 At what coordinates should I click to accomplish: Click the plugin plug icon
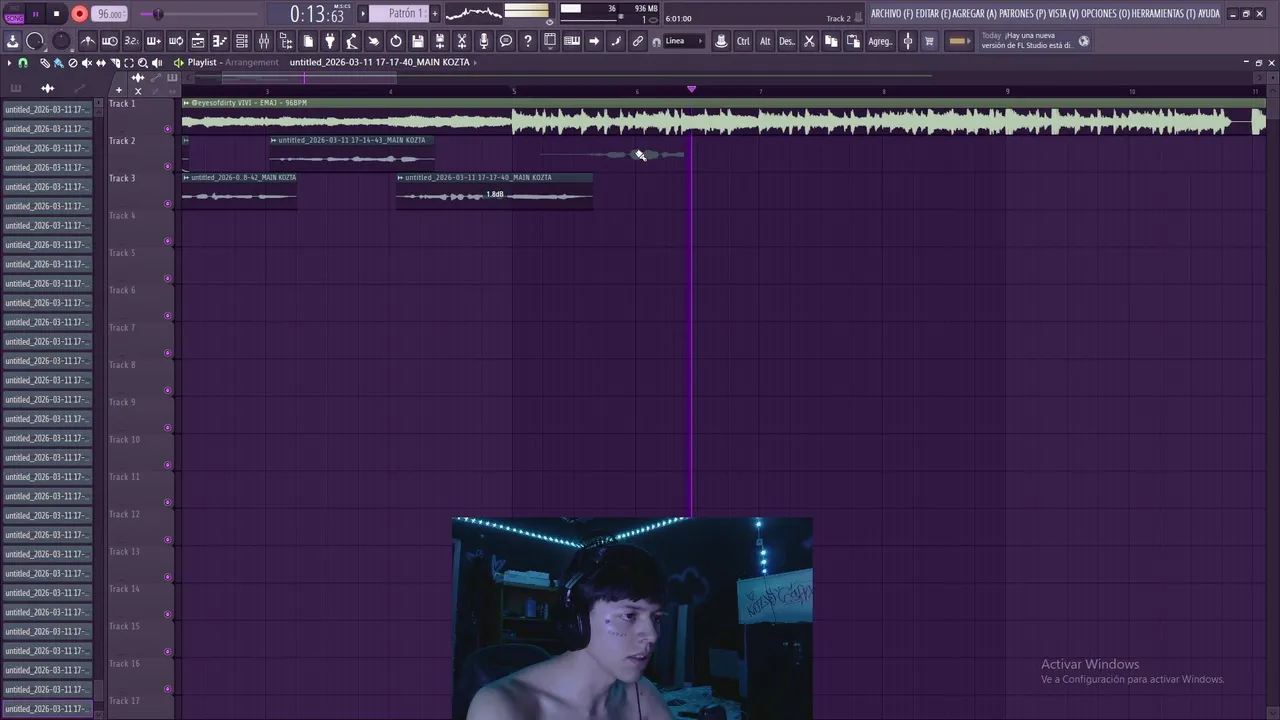pos(330,41)
